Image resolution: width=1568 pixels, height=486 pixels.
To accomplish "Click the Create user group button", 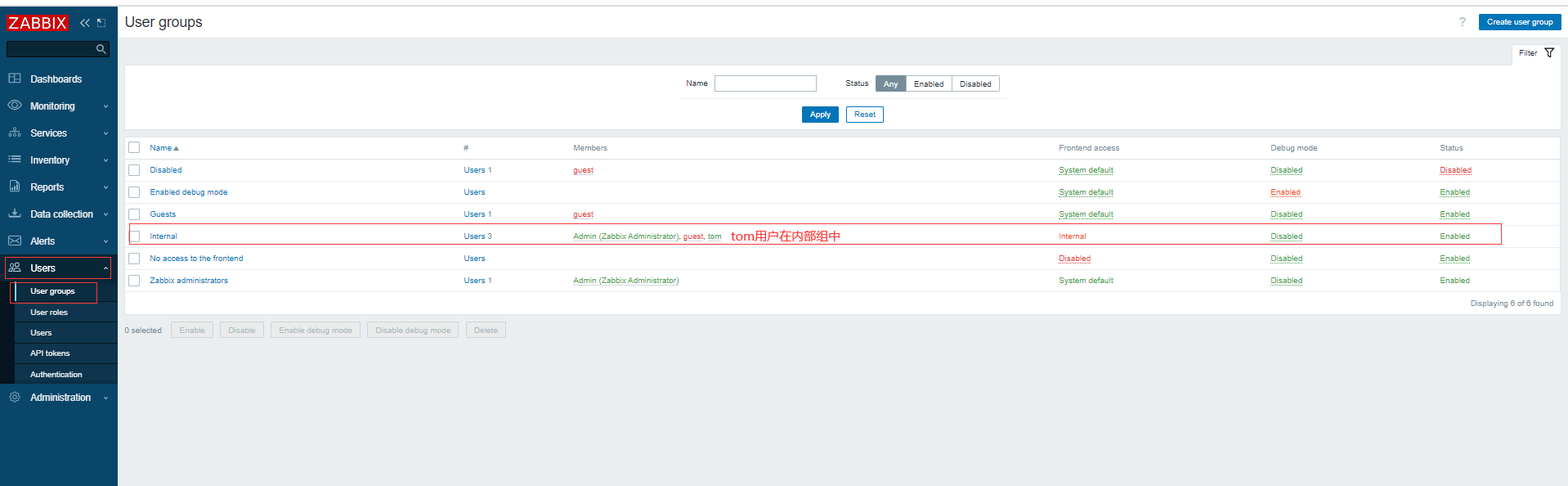I will pyautogui.click(x=1520, y=22).
